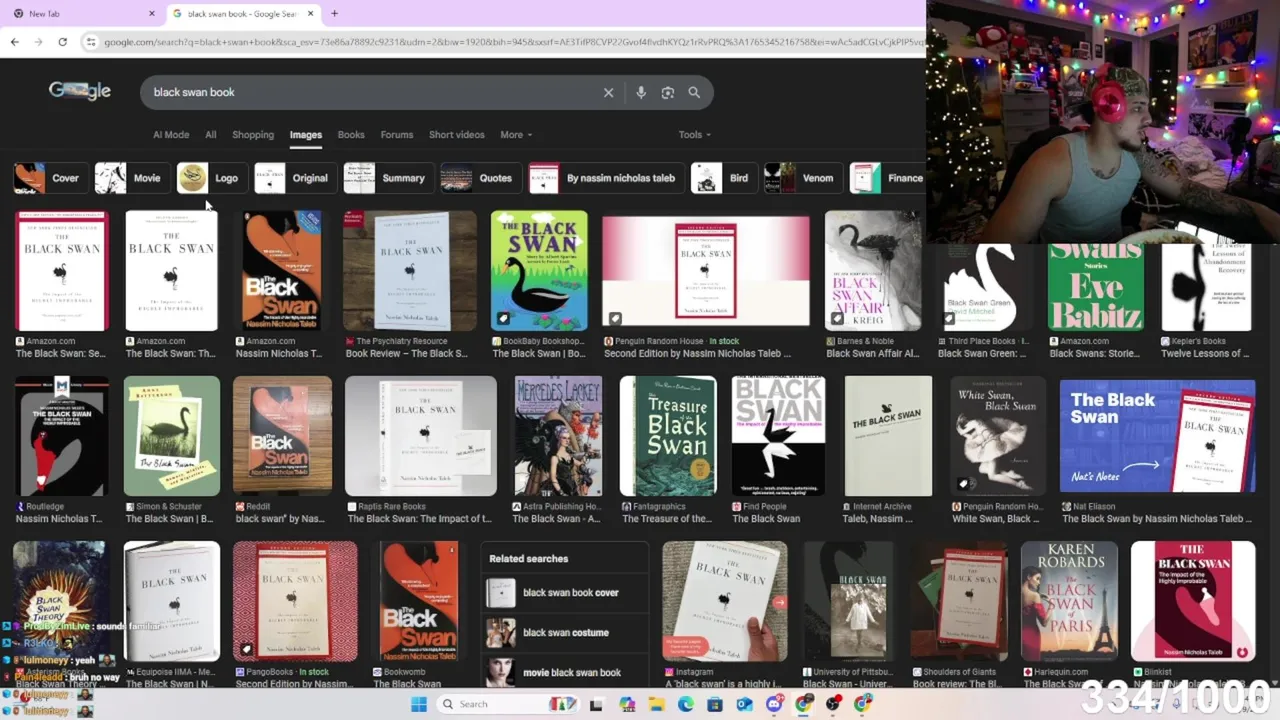Open the BookBaby Bookshop green swan cover
The image size is (1280, 720).
pos(539,270)
